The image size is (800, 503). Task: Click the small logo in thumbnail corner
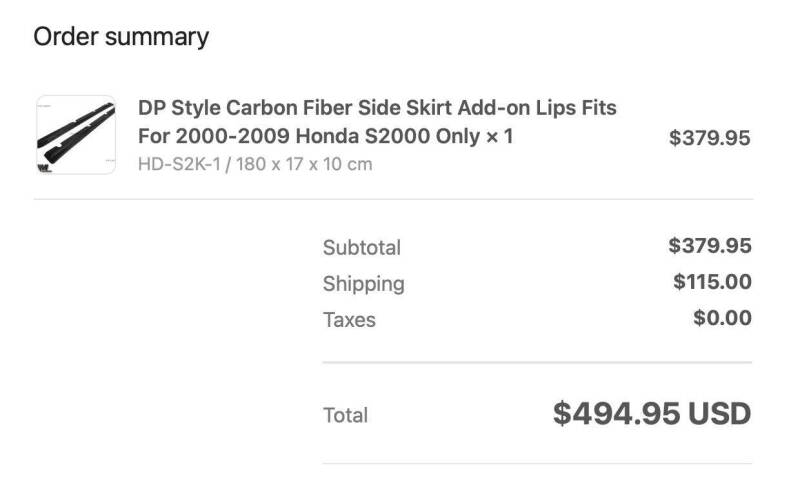tap(44, 168)
